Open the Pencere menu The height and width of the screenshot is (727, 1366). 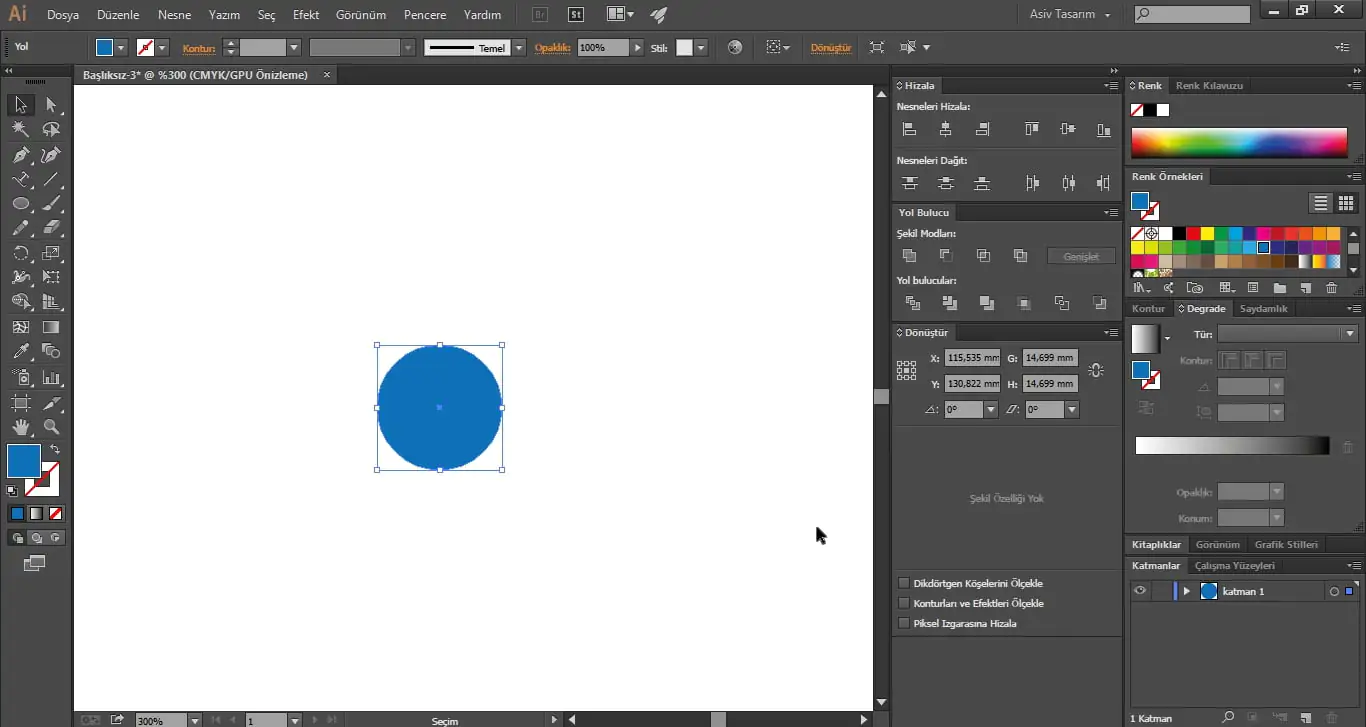[424, 14]
